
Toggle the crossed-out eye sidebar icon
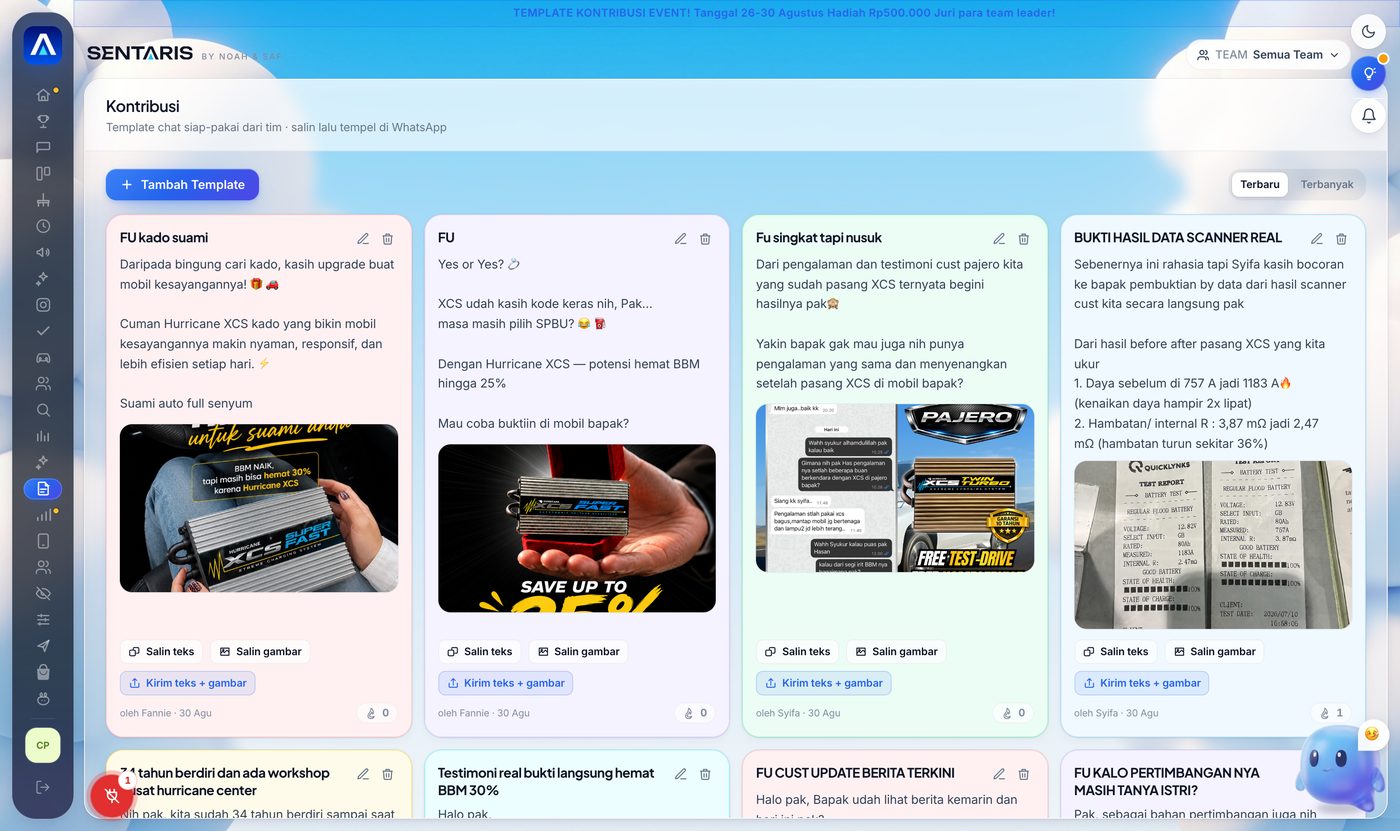[43, 594]
